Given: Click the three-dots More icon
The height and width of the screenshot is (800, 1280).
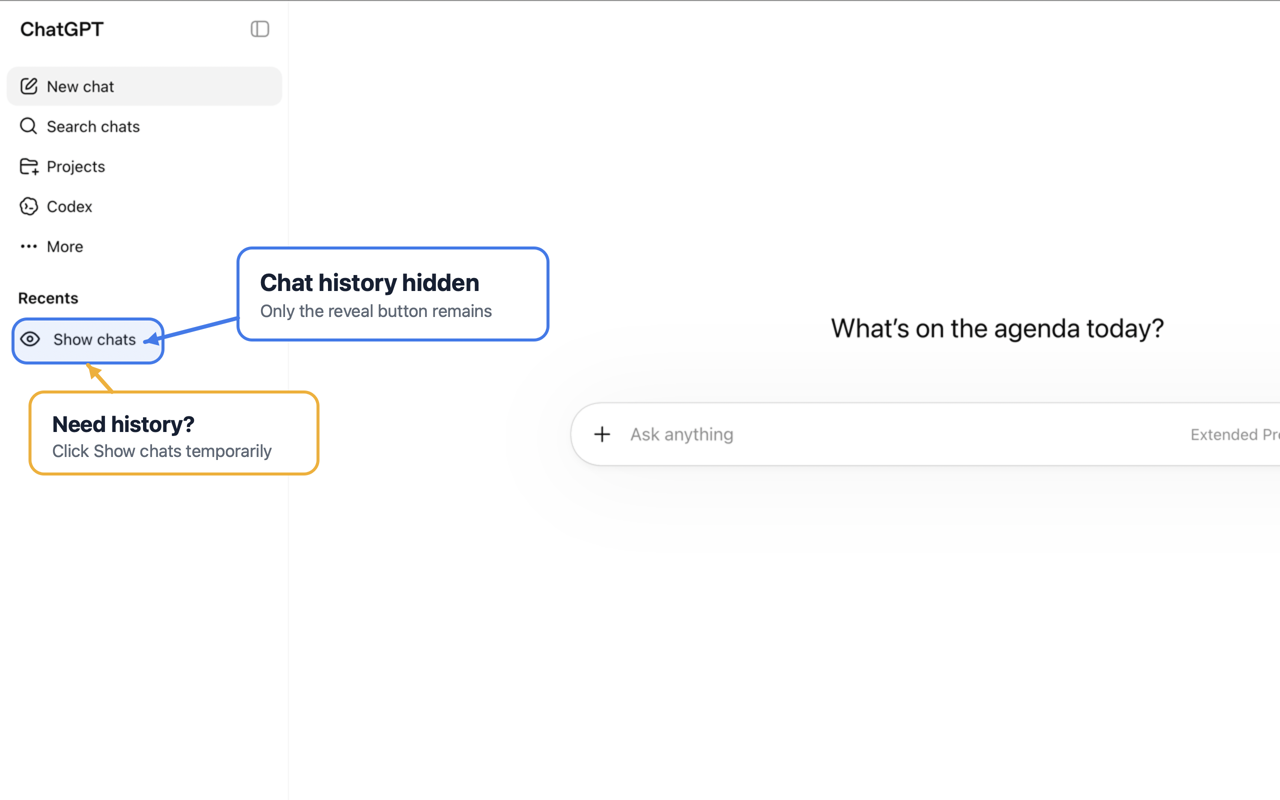Looking at the screenshot, I should [x=29, y=246].
